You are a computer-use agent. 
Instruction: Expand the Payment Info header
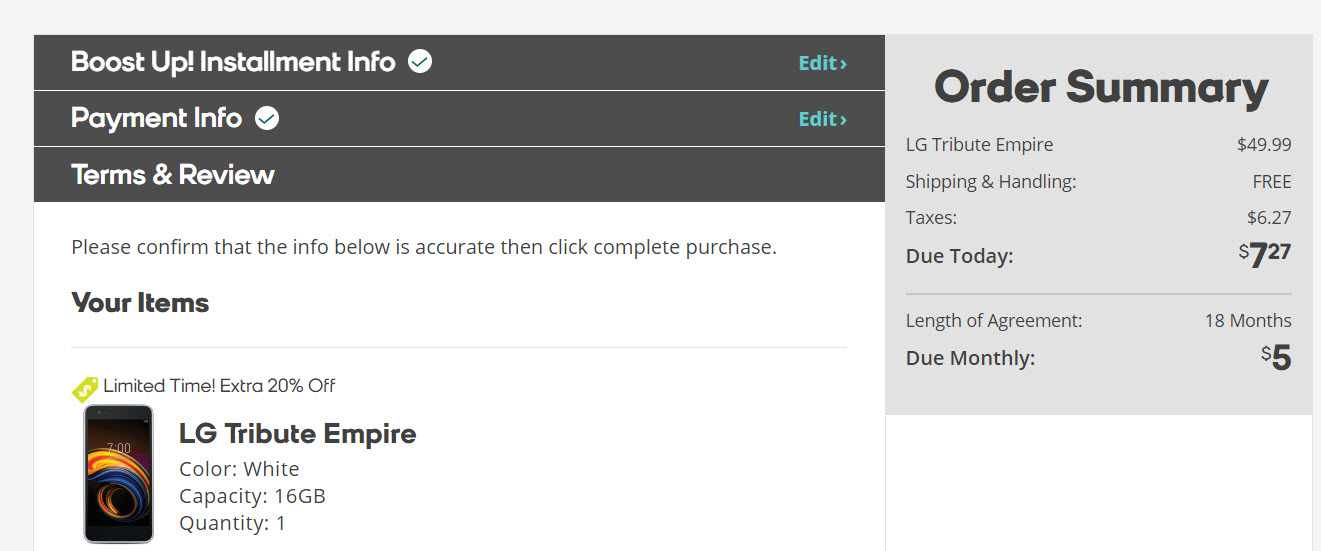[x=156, y=119]
